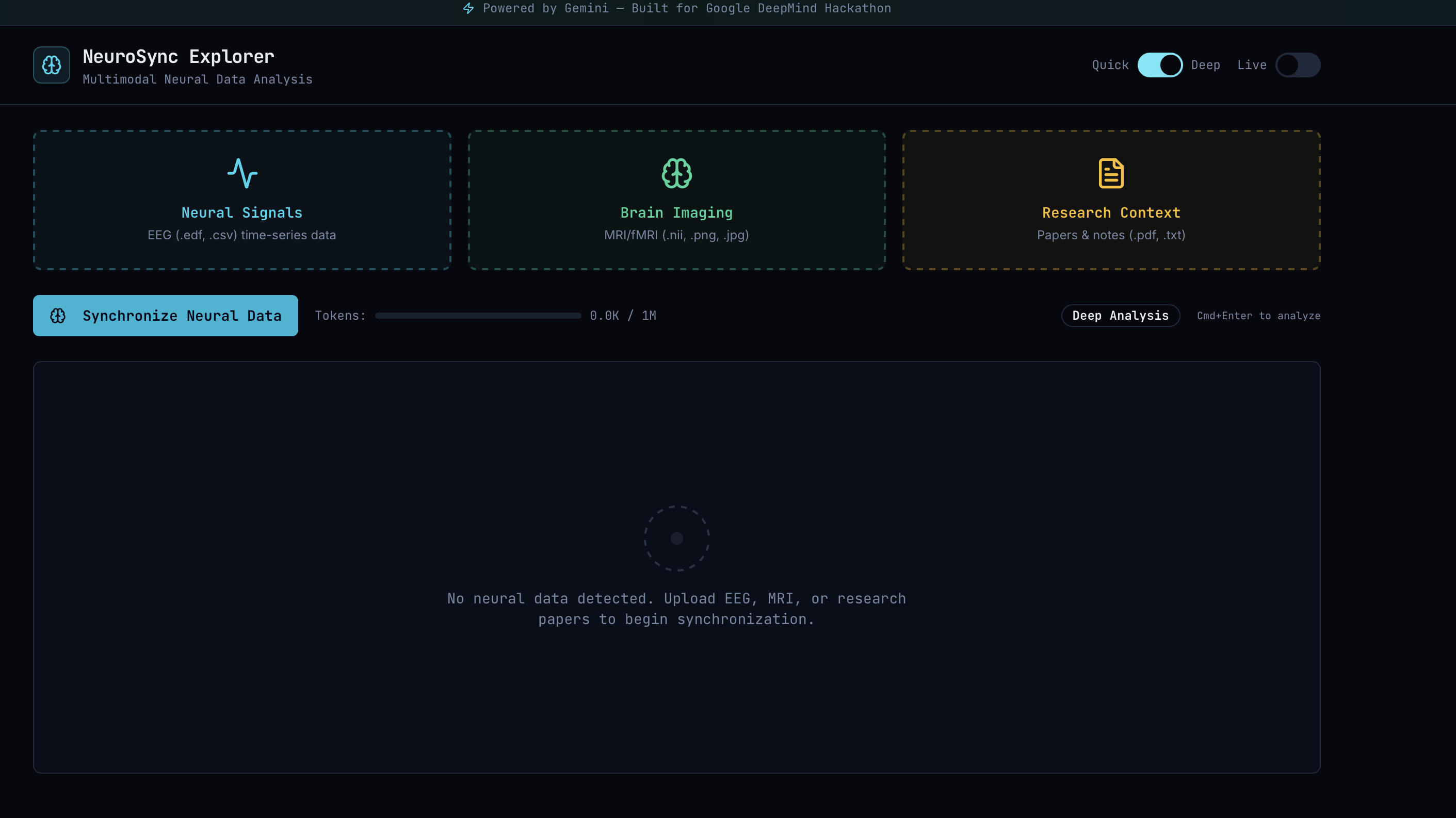Screen dimensions: 1456x818
Task: Click the Neural Signals waveform icon
Action: pyautogui.click(x=242, y=173)
